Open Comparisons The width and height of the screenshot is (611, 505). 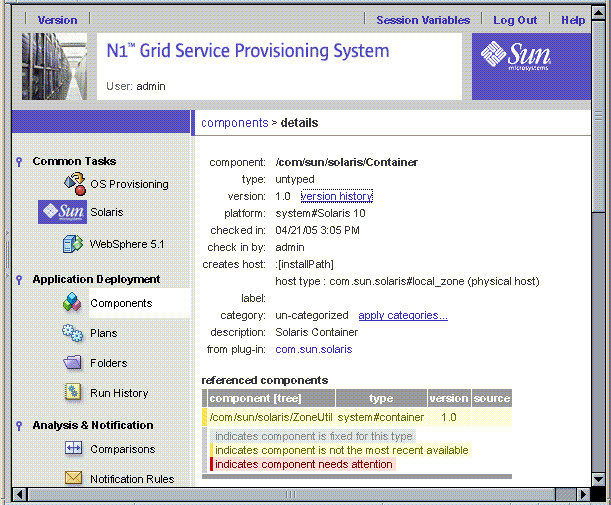tap(123, 449)
